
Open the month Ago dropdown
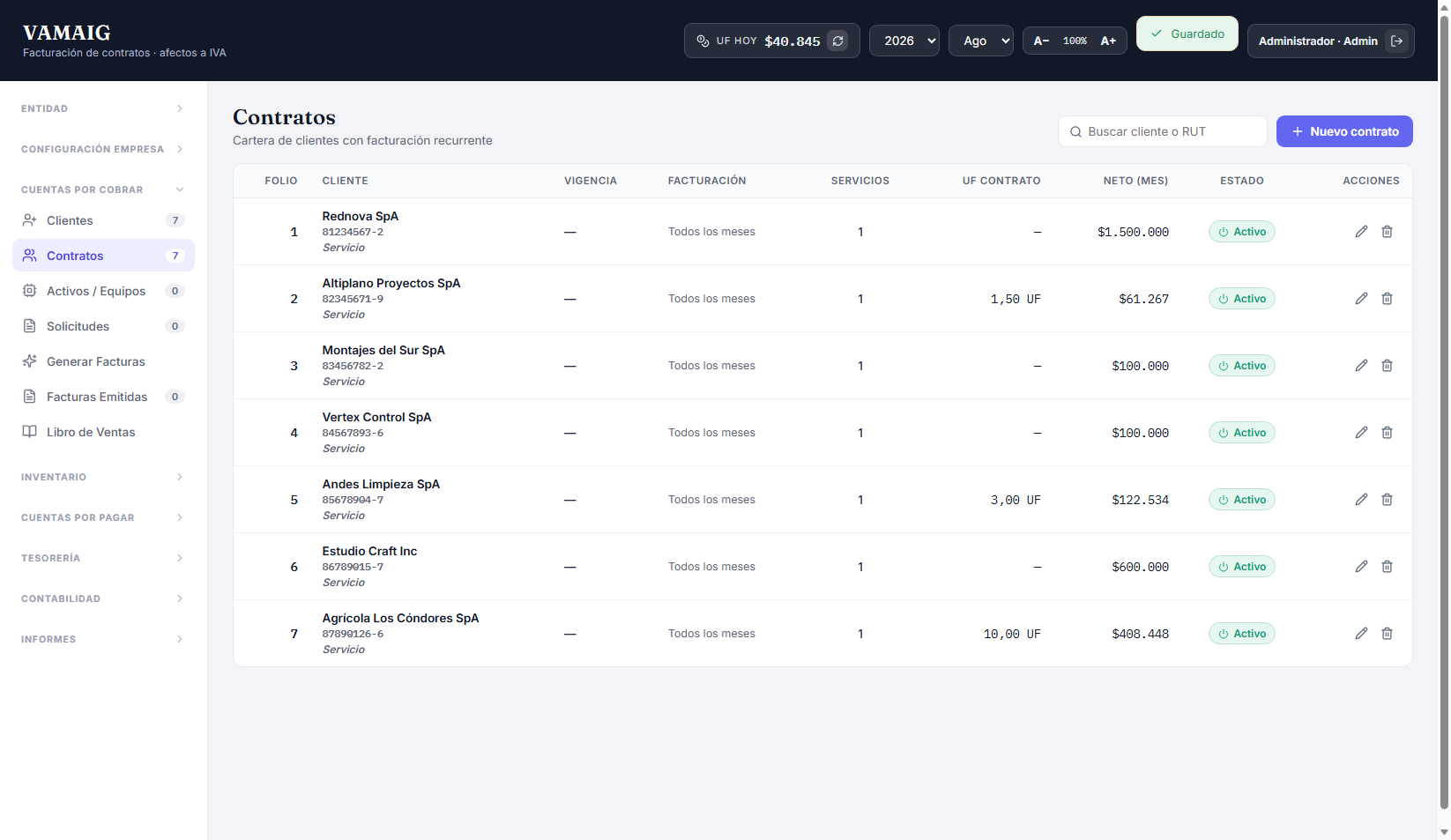980,41
